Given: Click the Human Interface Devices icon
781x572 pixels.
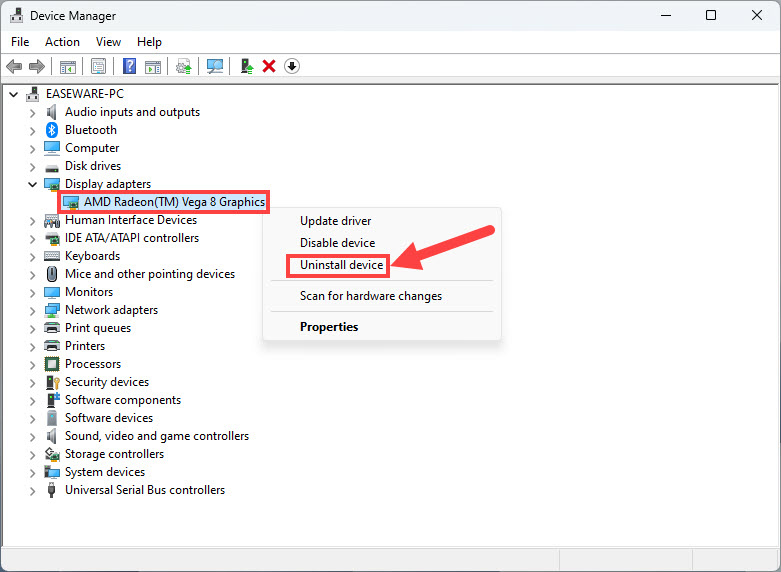Looking at the screenshot, I should (x=52, y=220).
